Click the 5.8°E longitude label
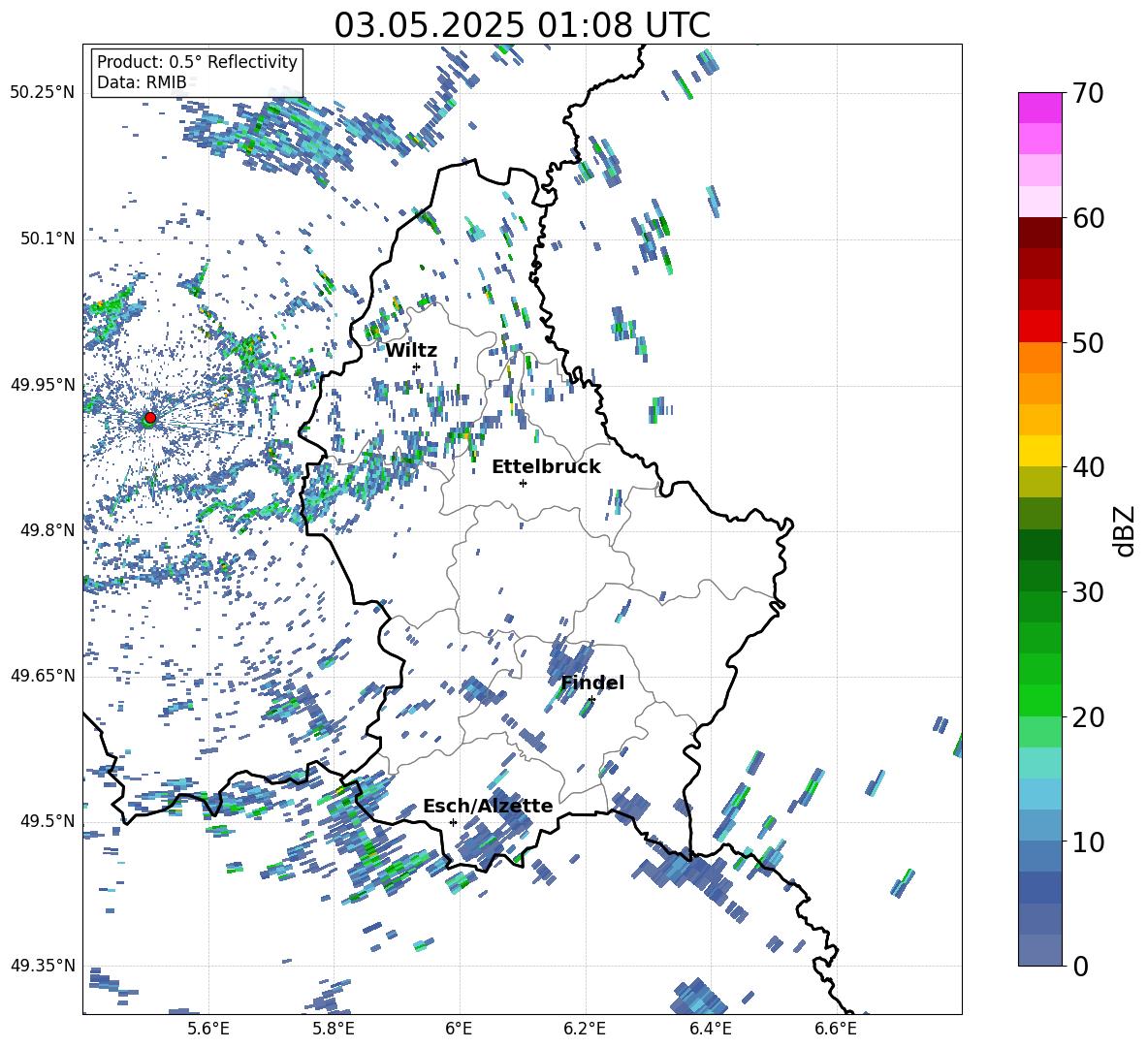The height and width of the screenshot is (1048, 1148). 334,1029
